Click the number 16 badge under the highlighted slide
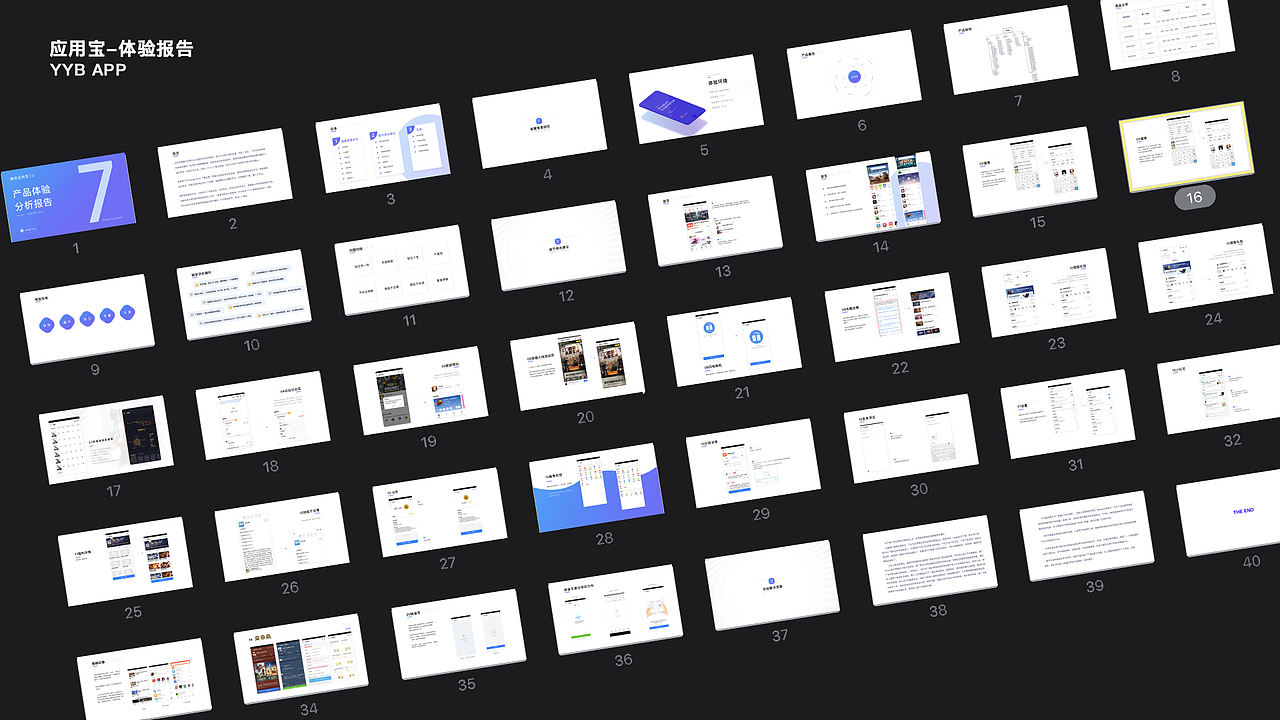 point(1194,197)
